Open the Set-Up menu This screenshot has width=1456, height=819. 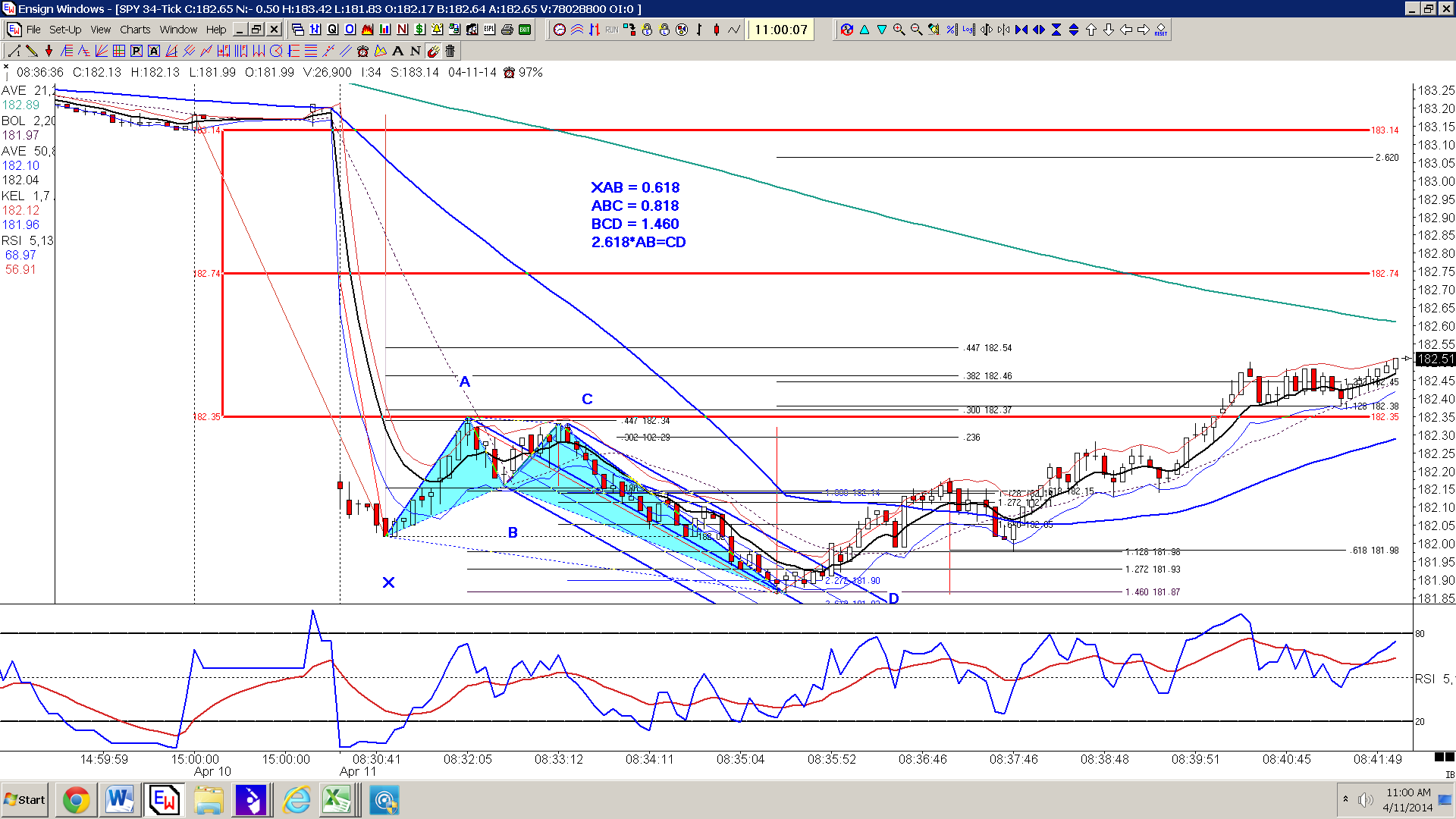coord(65,30)
